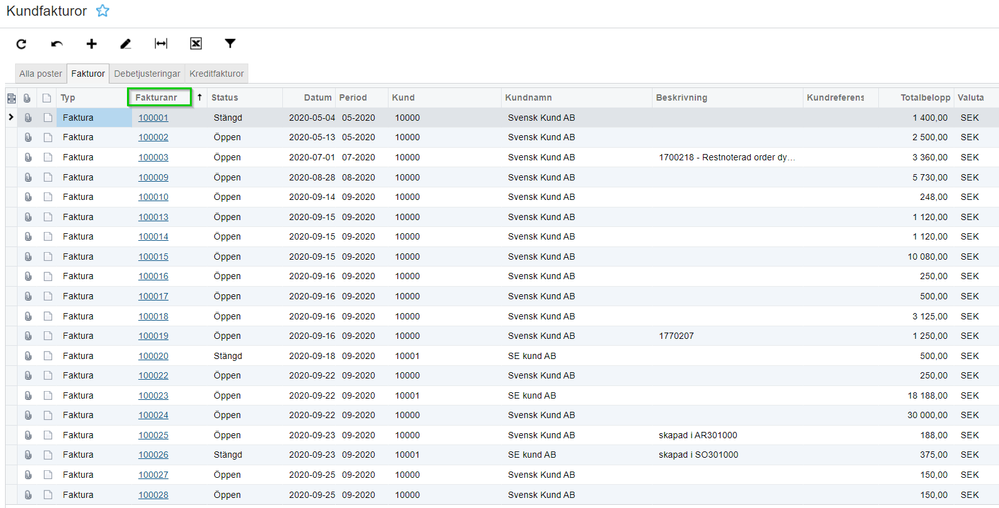Click the pencil edit icon

pyautogui.click(x=126, y=44)
